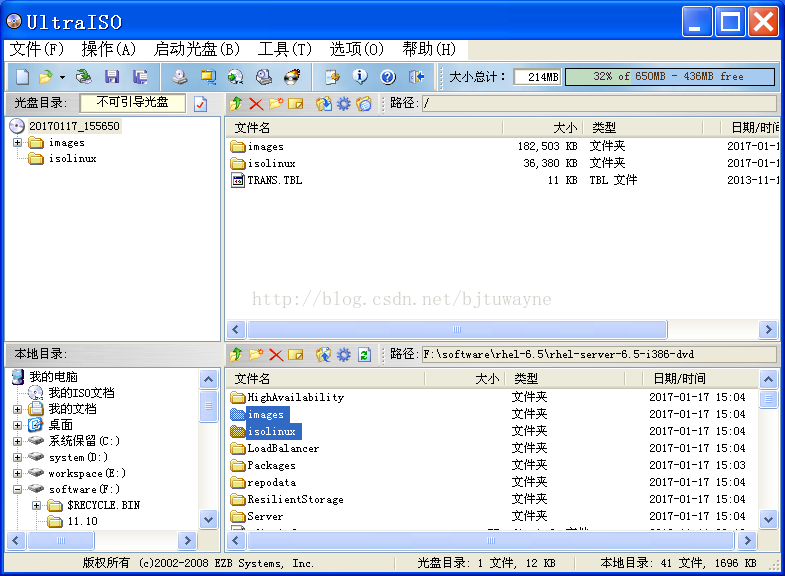Select isolinux folder in disc tree
Image resolution: width=785 pixels, height=576 pixels.
72,159
